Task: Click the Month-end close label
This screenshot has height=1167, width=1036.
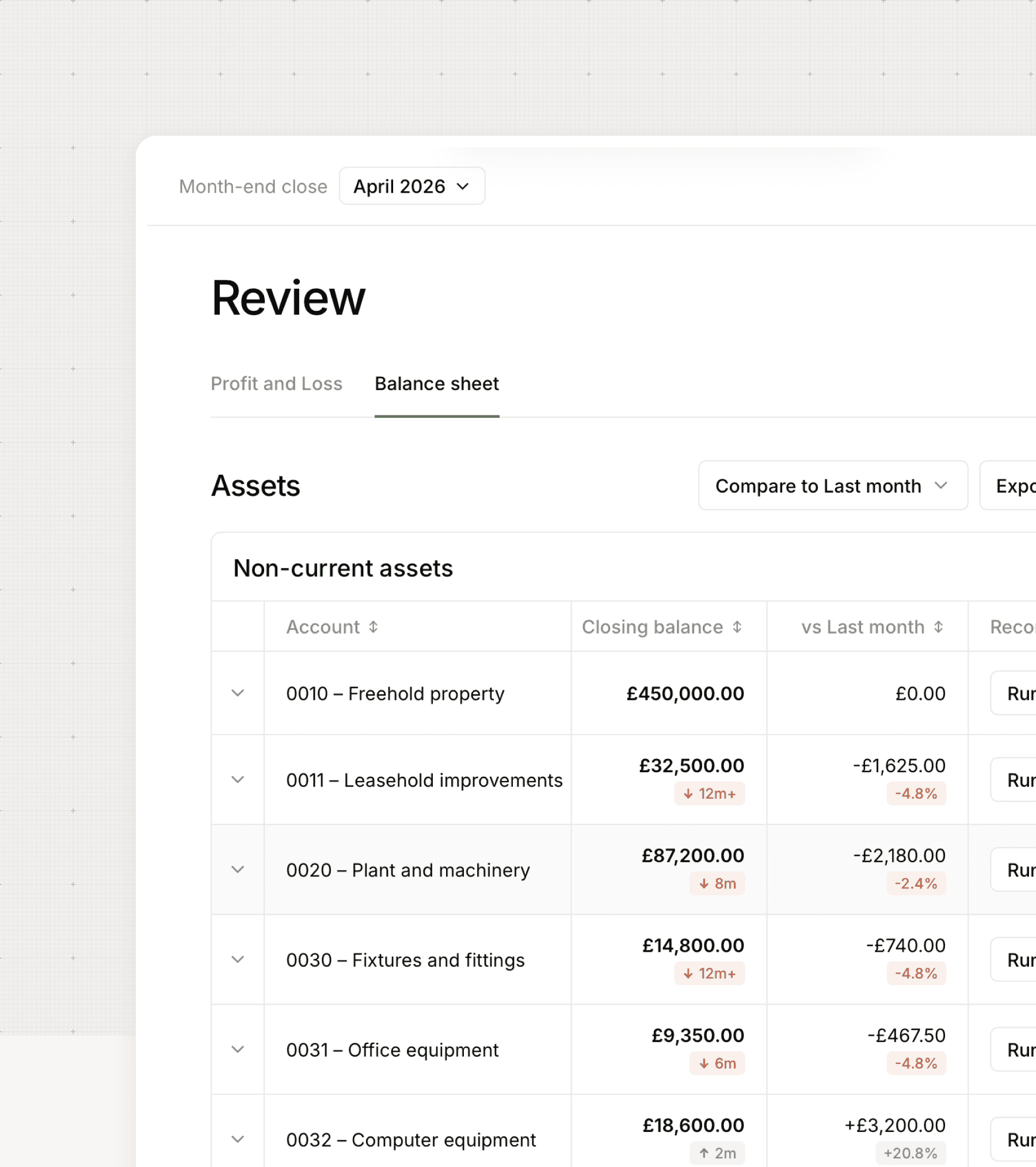Action: tap(253, 186)
